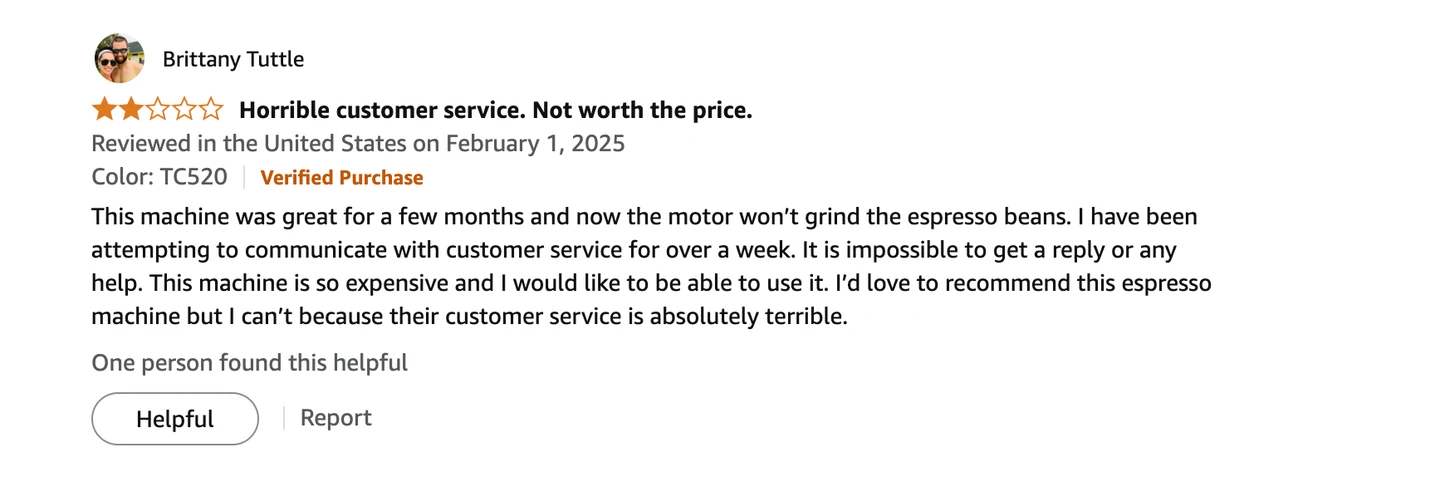This screenshot has height=477, width=1440.
Task: Click Brittany Tuttle's profile avatar picture
Action: pyautogui.click(x=119, y=59)
